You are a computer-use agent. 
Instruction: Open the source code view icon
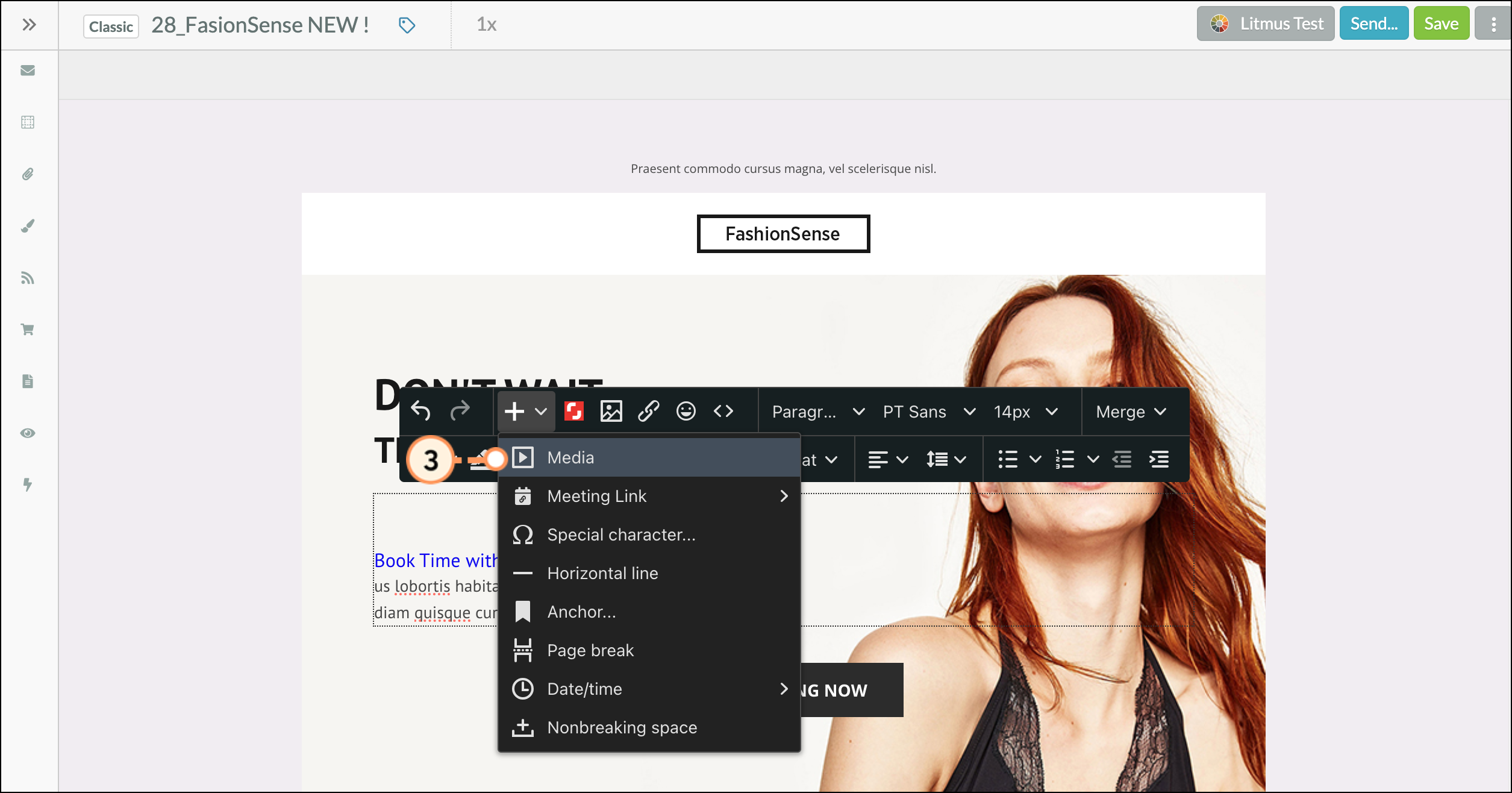point(723,412)
